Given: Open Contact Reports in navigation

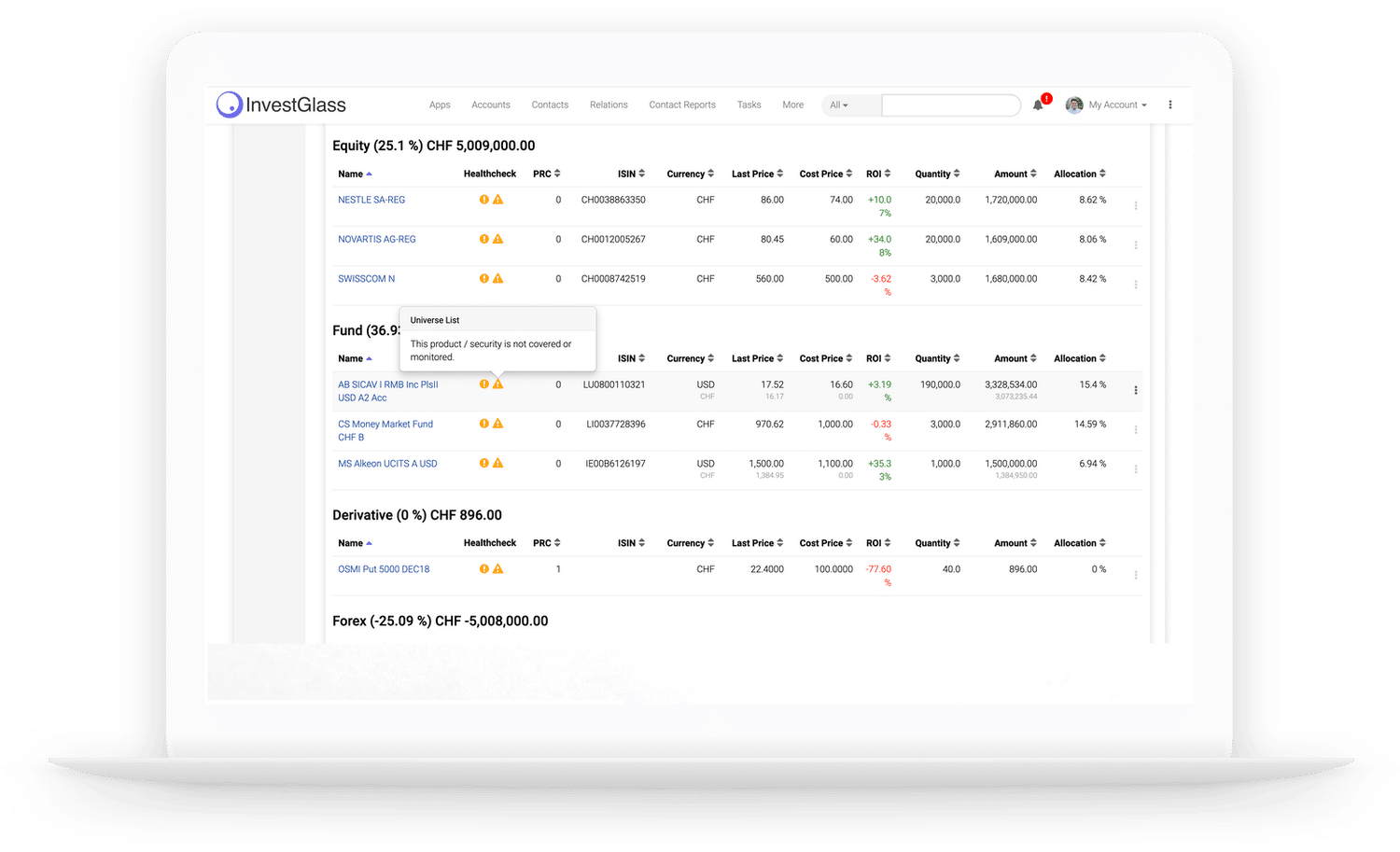Looking at the screenshot, I should point(682,105).
